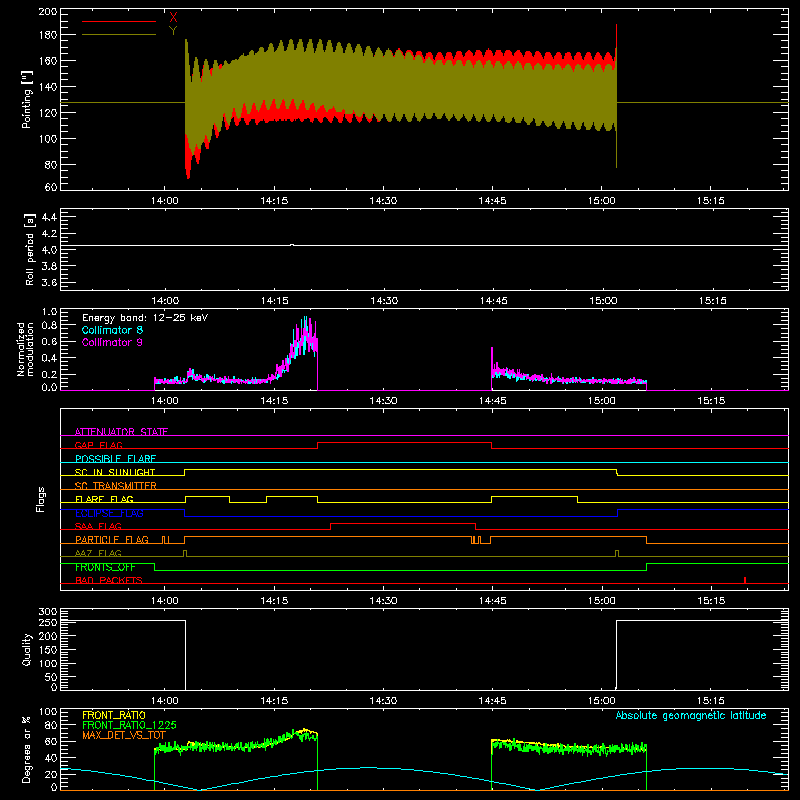This screenshot has height=800, width=800.
Task: Select the ECLIPSE_FLAG label
Action: tap(109, 513)
